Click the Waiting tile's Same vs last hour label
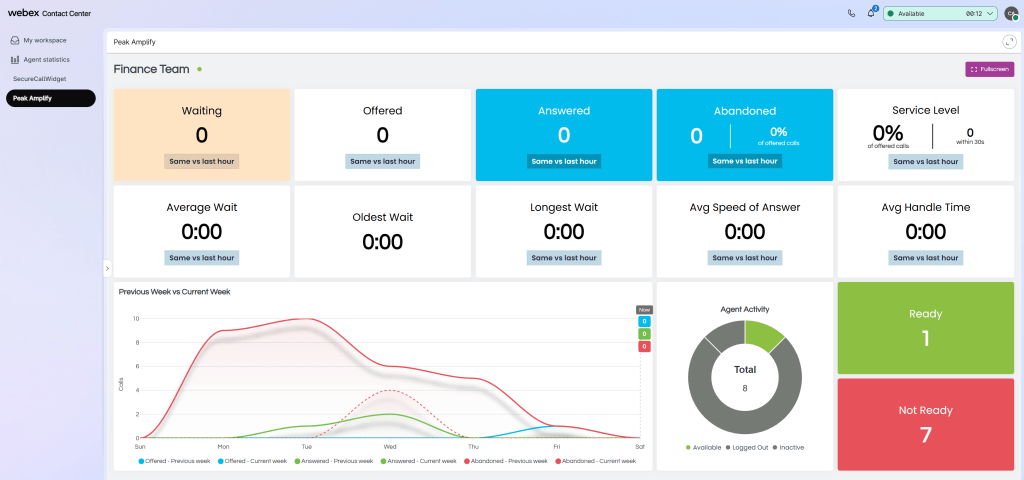 [202, 161]
